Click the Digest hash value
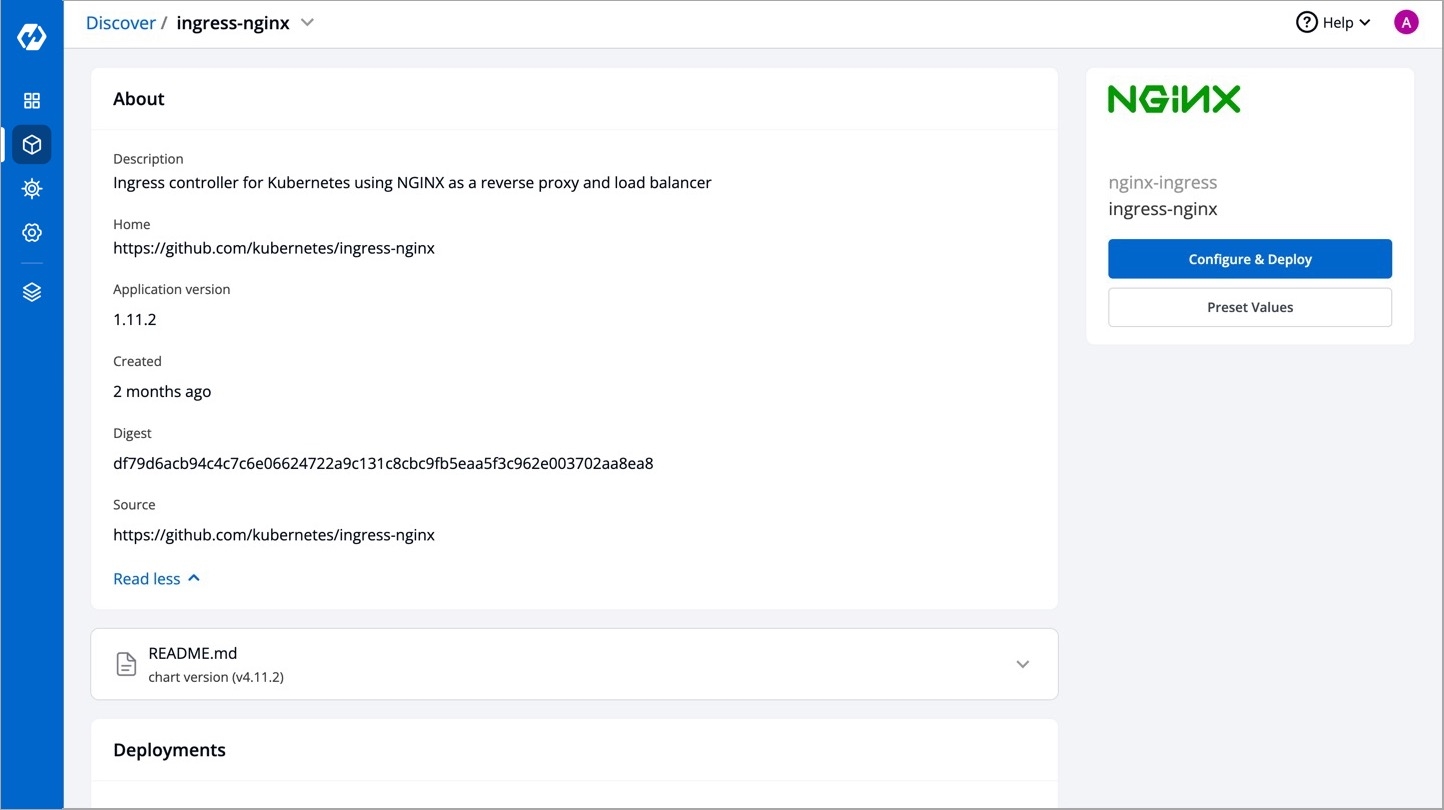The width and height of the screenshot is (1444, 810). coord(383,463)
